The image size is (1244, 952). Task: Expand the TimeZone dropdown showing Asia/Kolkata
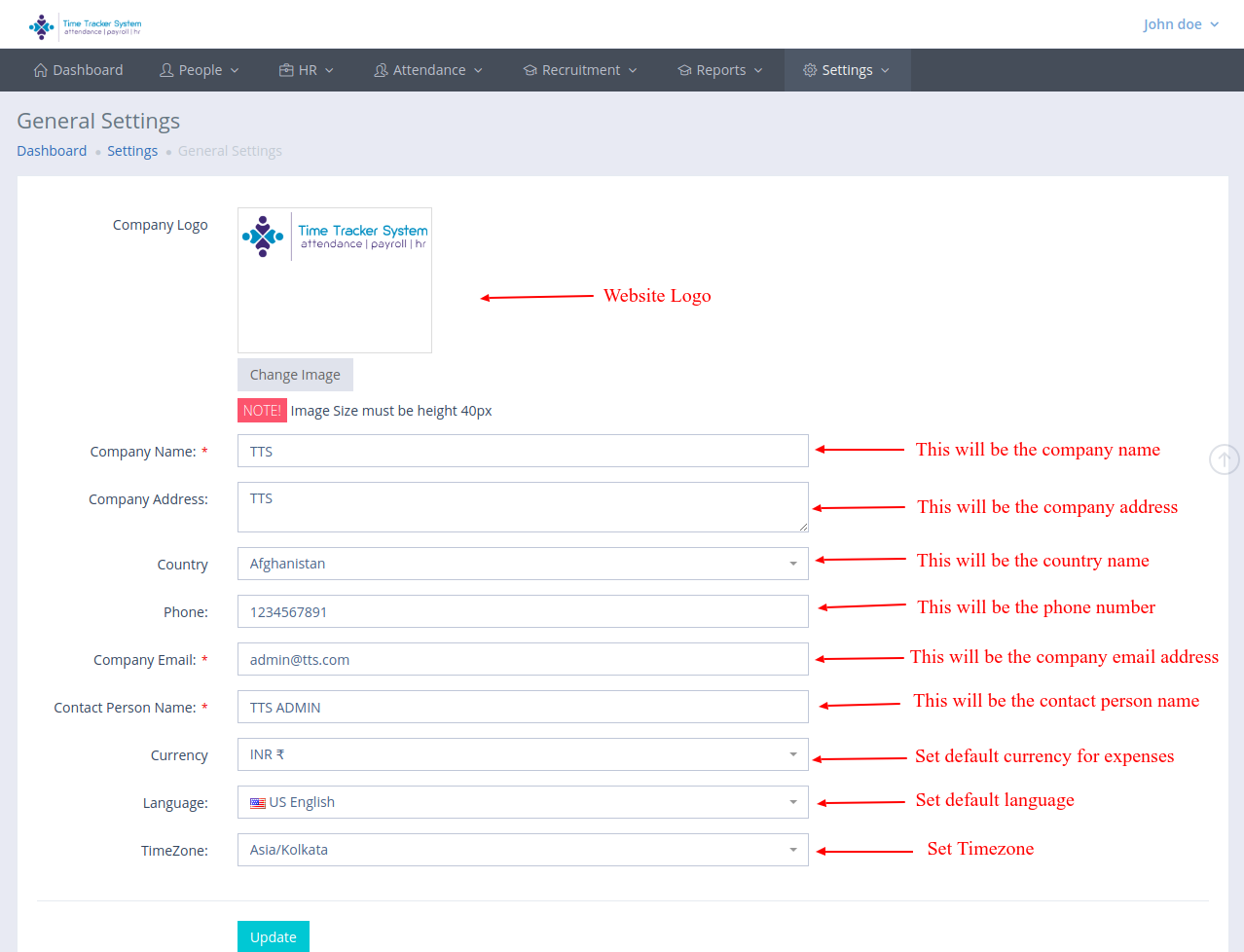tap(523, 850)
